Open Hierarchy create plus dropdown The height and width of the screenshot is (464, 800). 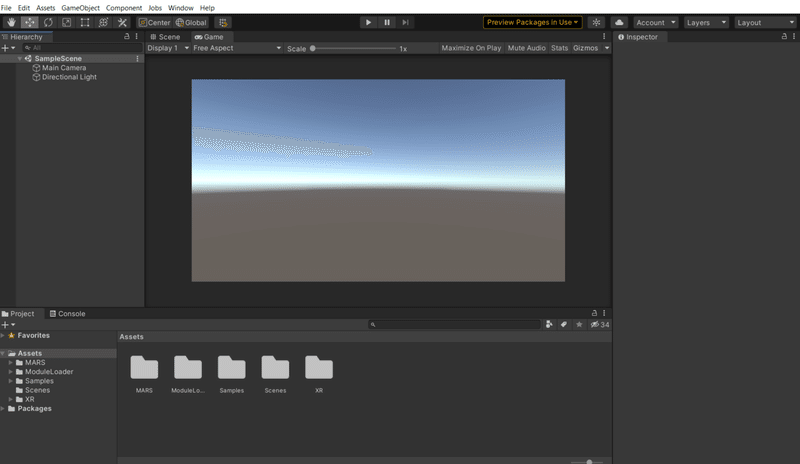tap(8, 48)
